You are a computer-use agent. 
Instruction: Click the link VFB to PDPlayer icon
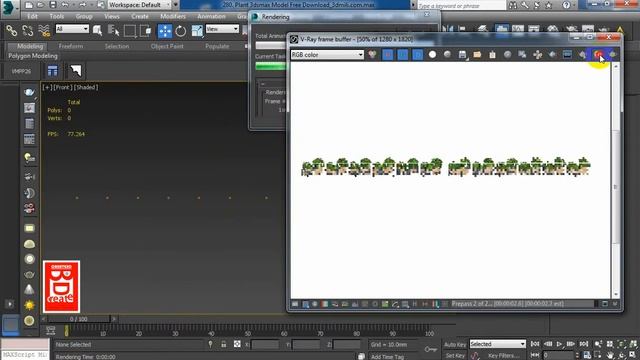[567, 54]
